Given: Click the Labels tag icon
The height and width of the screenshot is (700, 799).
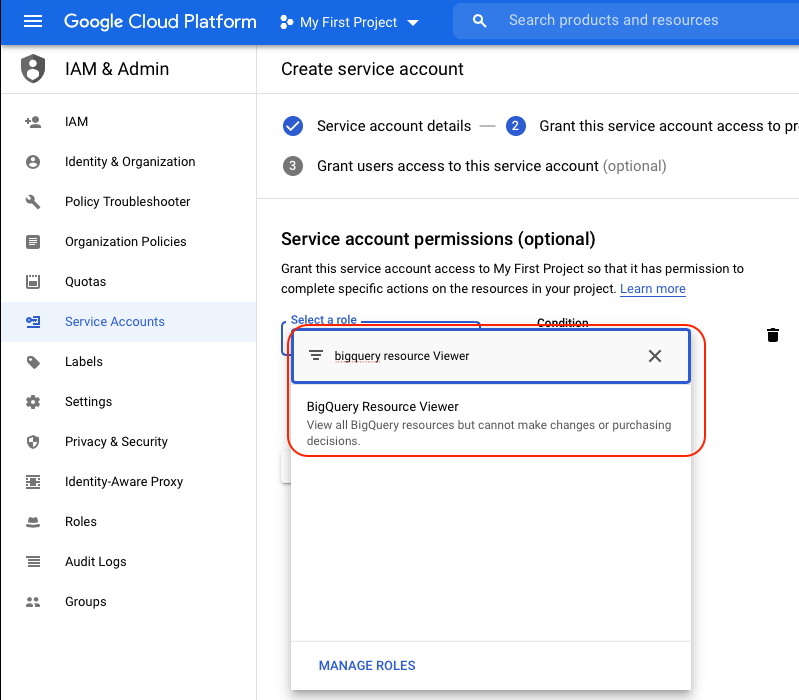Looking at the screenshot, I should 33,362.
